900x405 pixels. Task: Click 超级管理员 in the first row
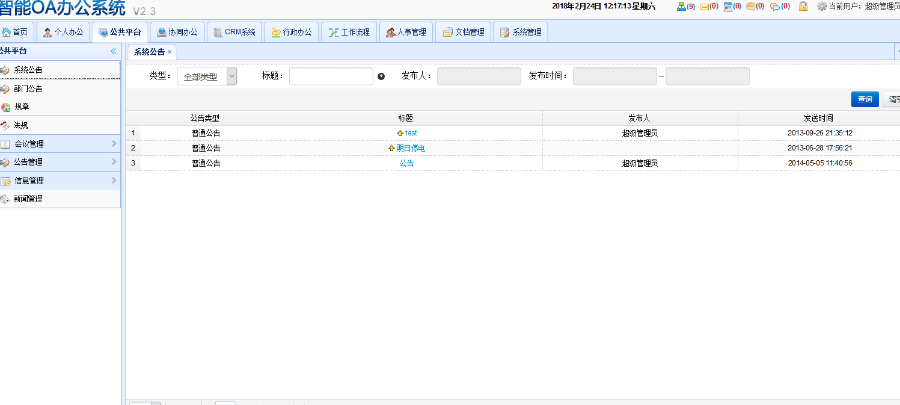pyautogui.click(x=639, y=133)
